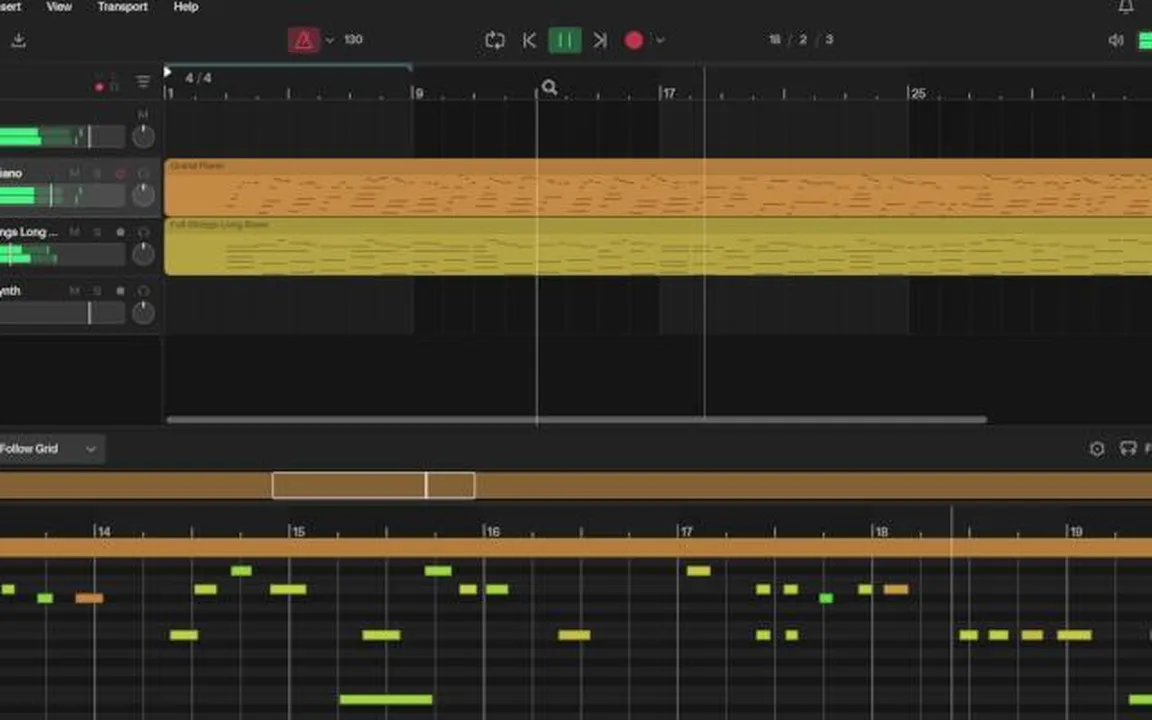
Task: Click bar 15 on the piano roll ruler
Action: pyautogui.click(x=298, y=530)
